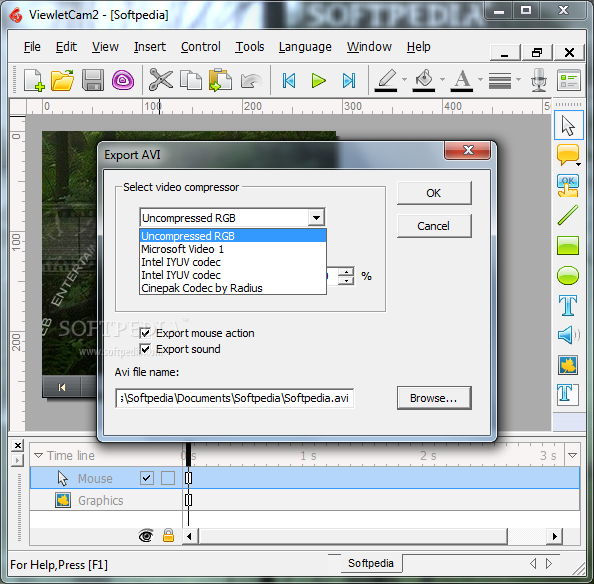The width and height of the screenshot is (594, 584).
Task: Choose the first Intel IYUV codec
Action: [x=233, y=262]
